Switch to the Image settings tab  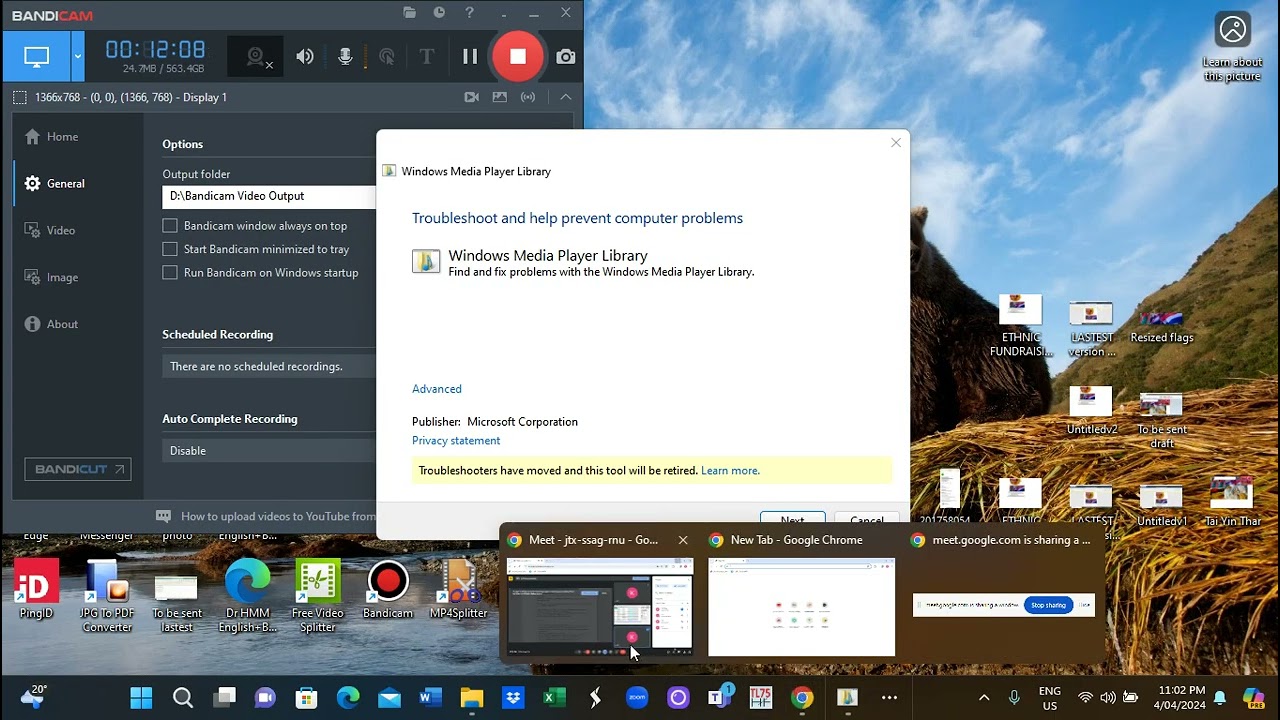(51, 278)
